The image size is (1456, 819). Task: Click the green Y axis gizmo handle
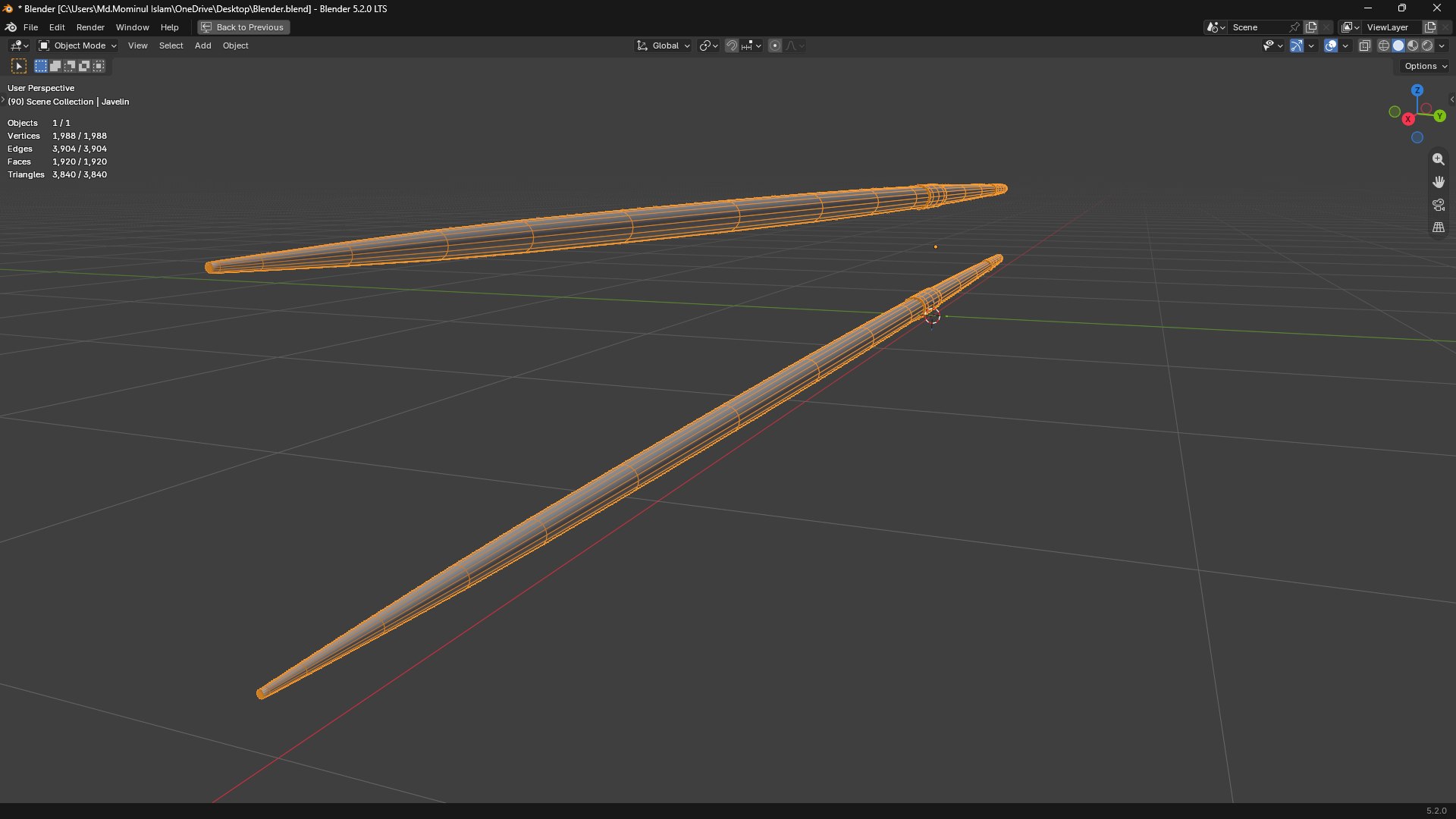[x=1439, y=116]
